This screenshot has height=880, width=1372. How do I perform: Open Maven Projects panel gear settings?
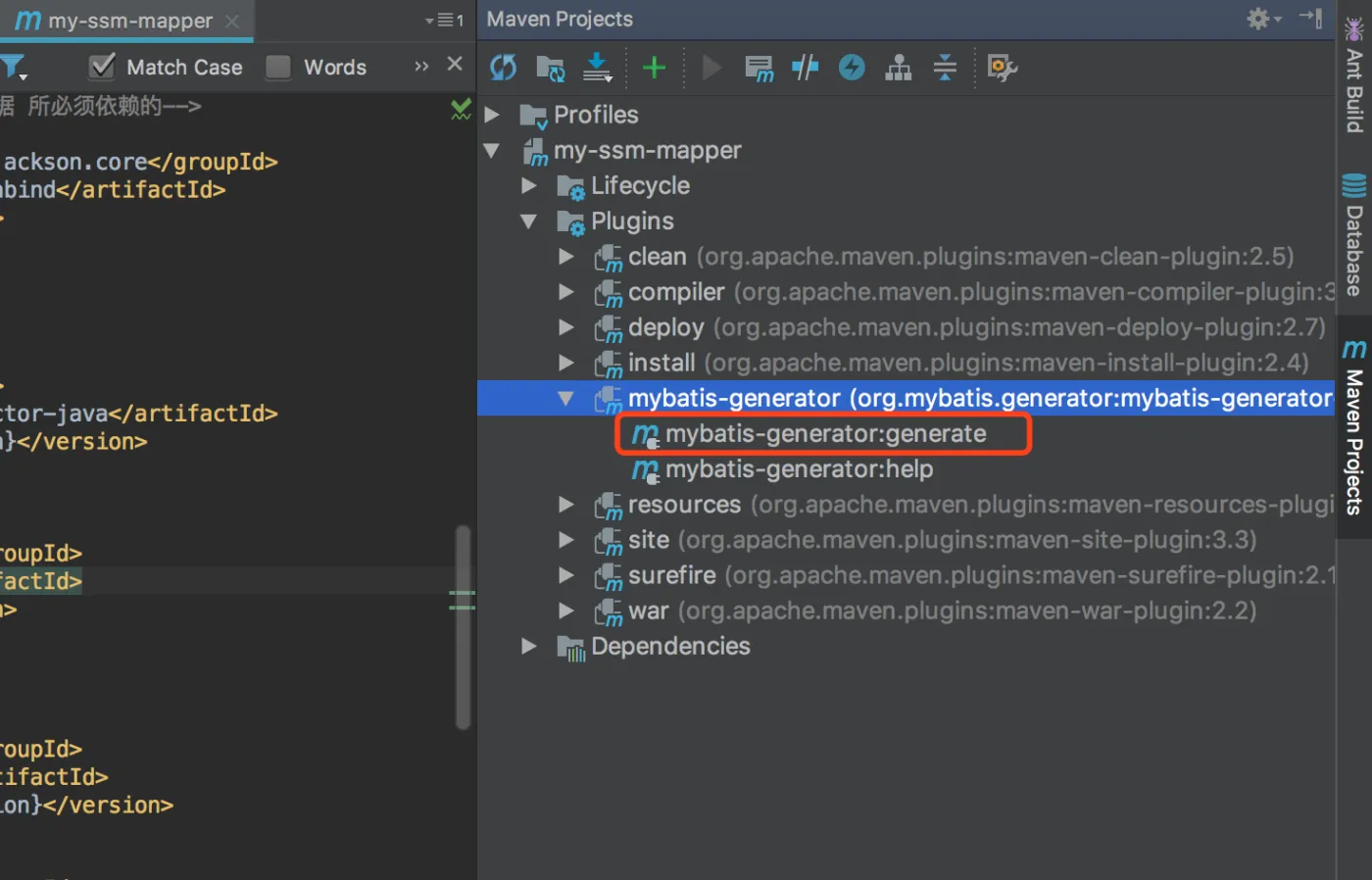[x=1263, y=19]
